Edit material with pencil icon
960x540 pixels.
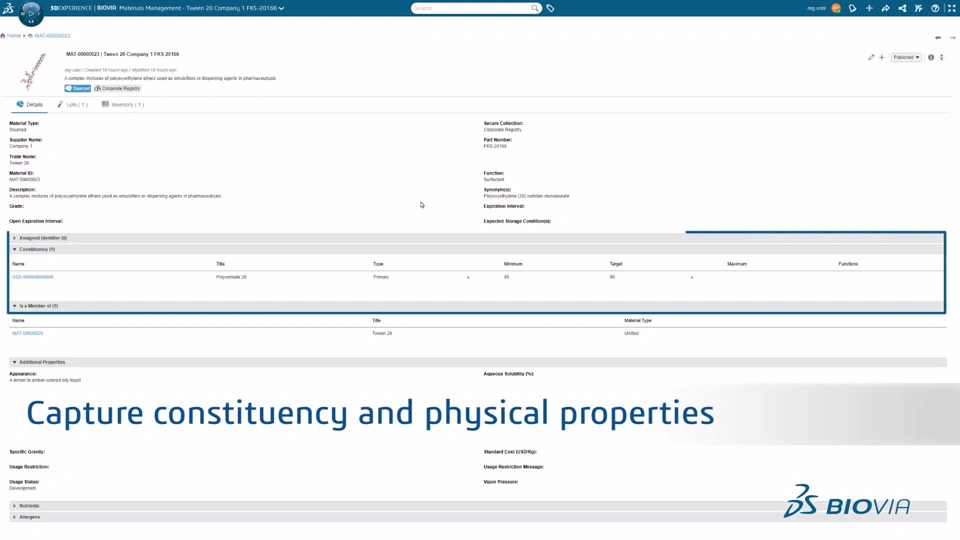tap(871, 58)
